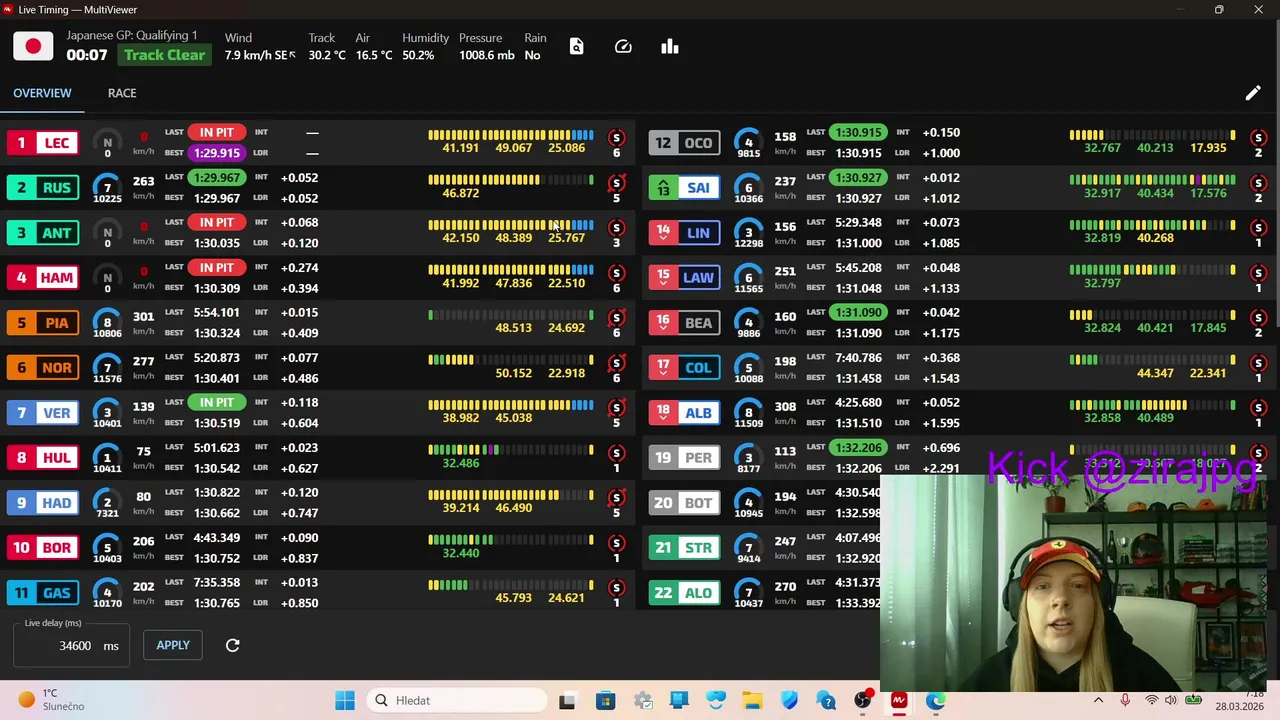Click the soft tyre icon in RUS's row
1280x720 pixels.
tap(616, 182)
